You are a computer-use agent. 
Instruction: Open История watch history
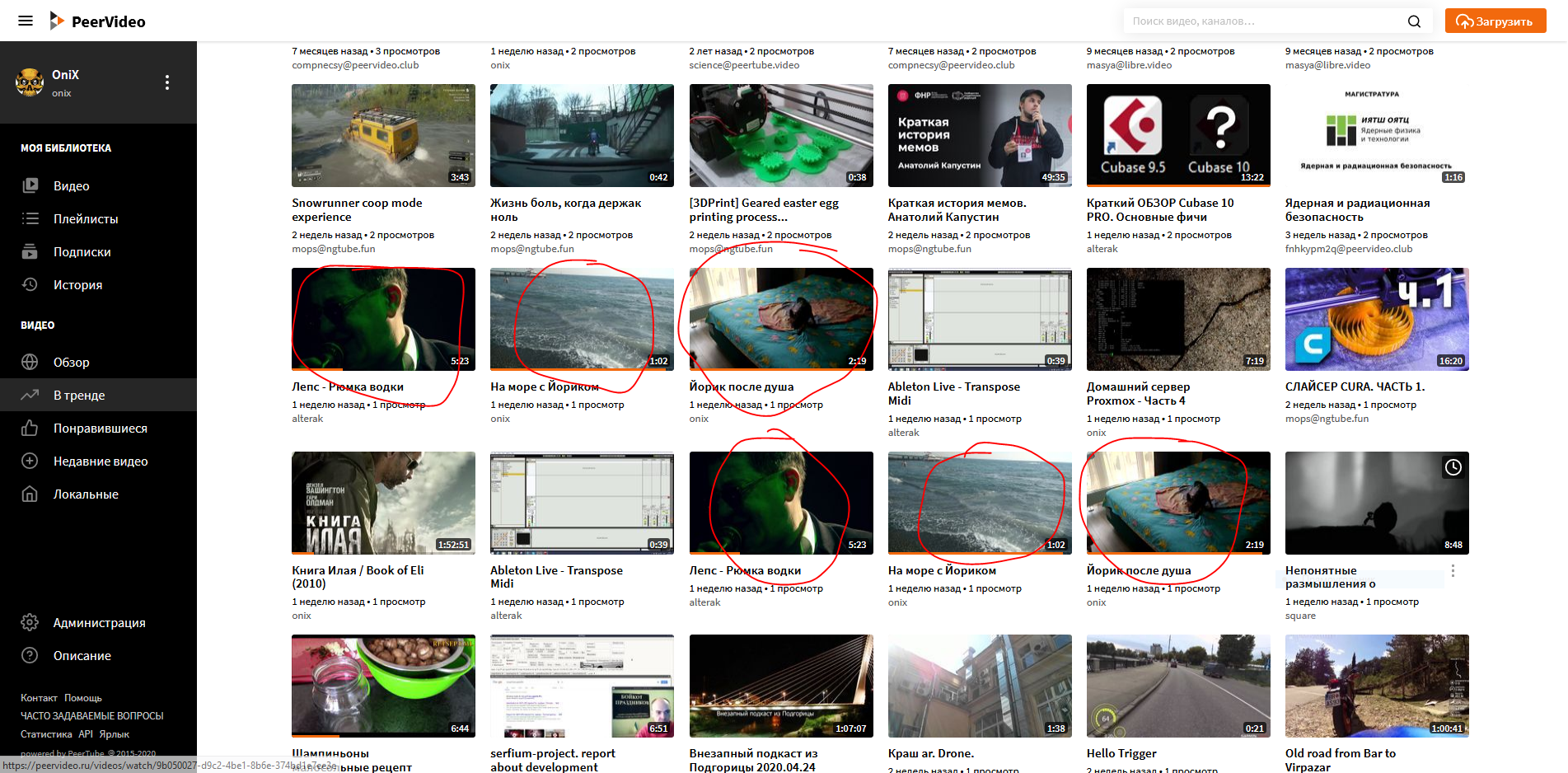click(x=30, y=284)
